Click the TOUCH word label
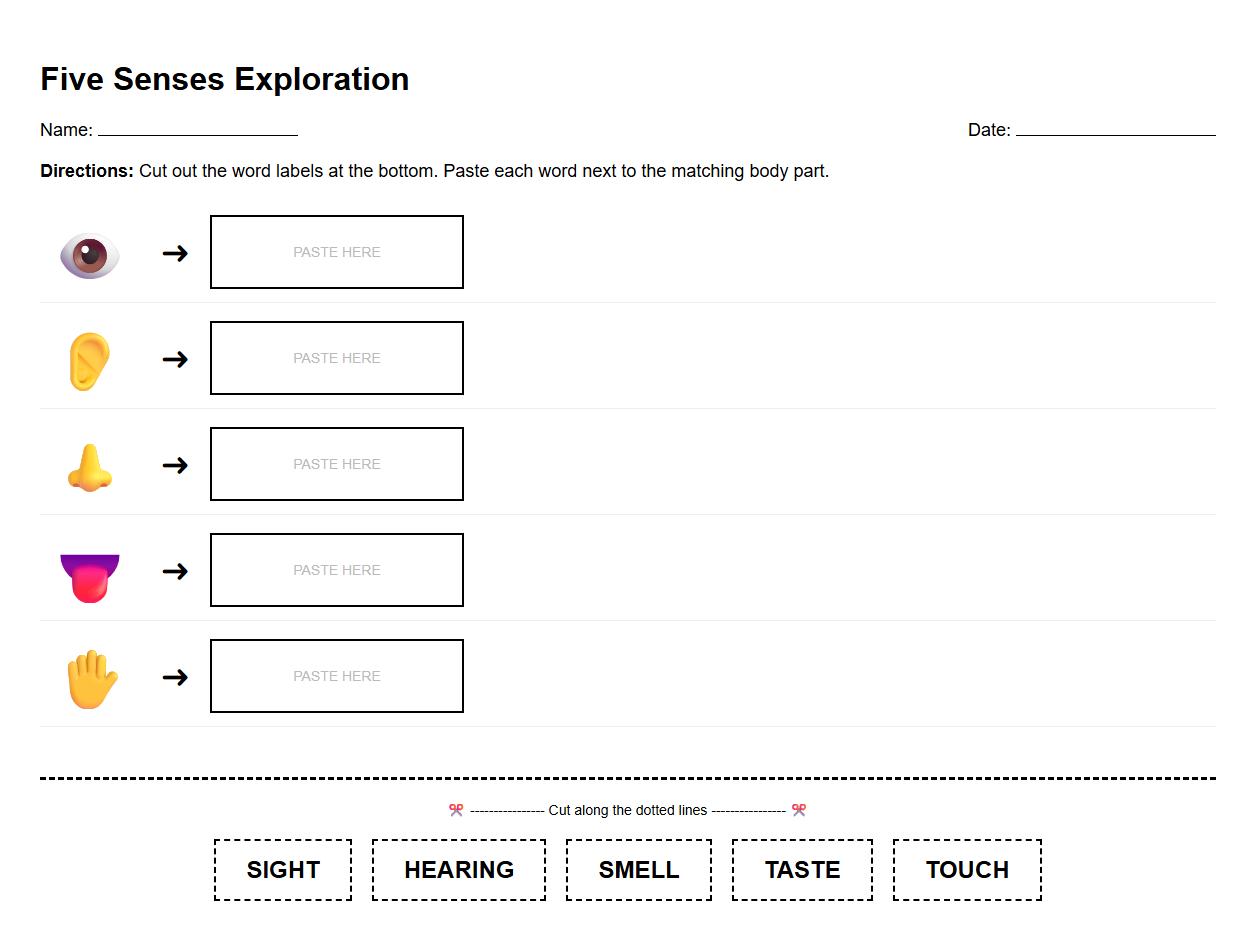1256x941 pixels. point(967,869)
